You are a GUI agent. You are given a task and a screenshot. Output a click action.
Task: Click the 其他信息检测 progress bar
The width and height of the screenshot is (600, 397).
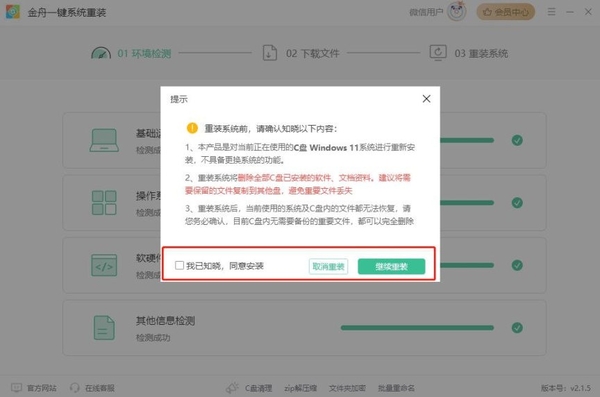(x=417, y=328)
